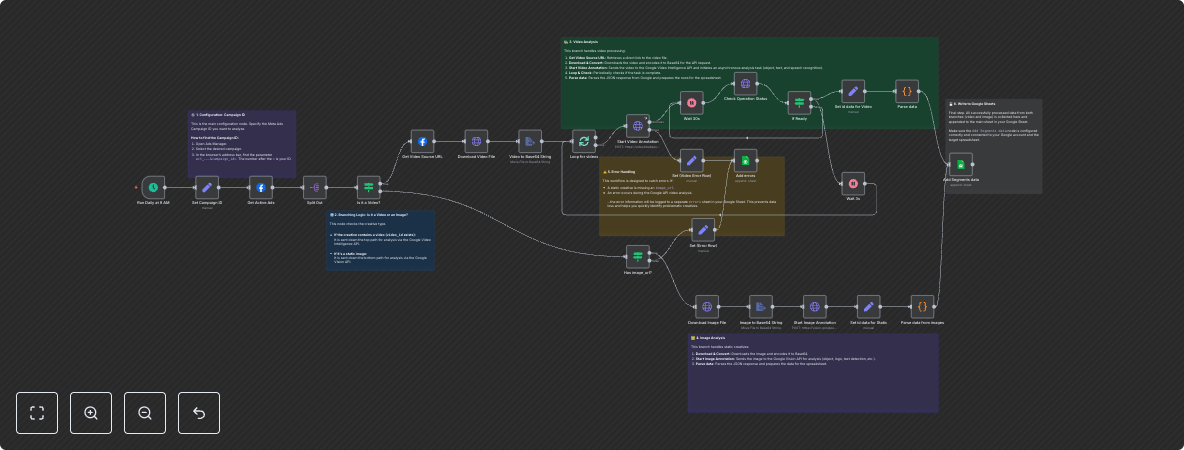Click the 'Check Operation Status' label
The height and width of the screenshot is (450, 1184).
[x=745, y=98]
